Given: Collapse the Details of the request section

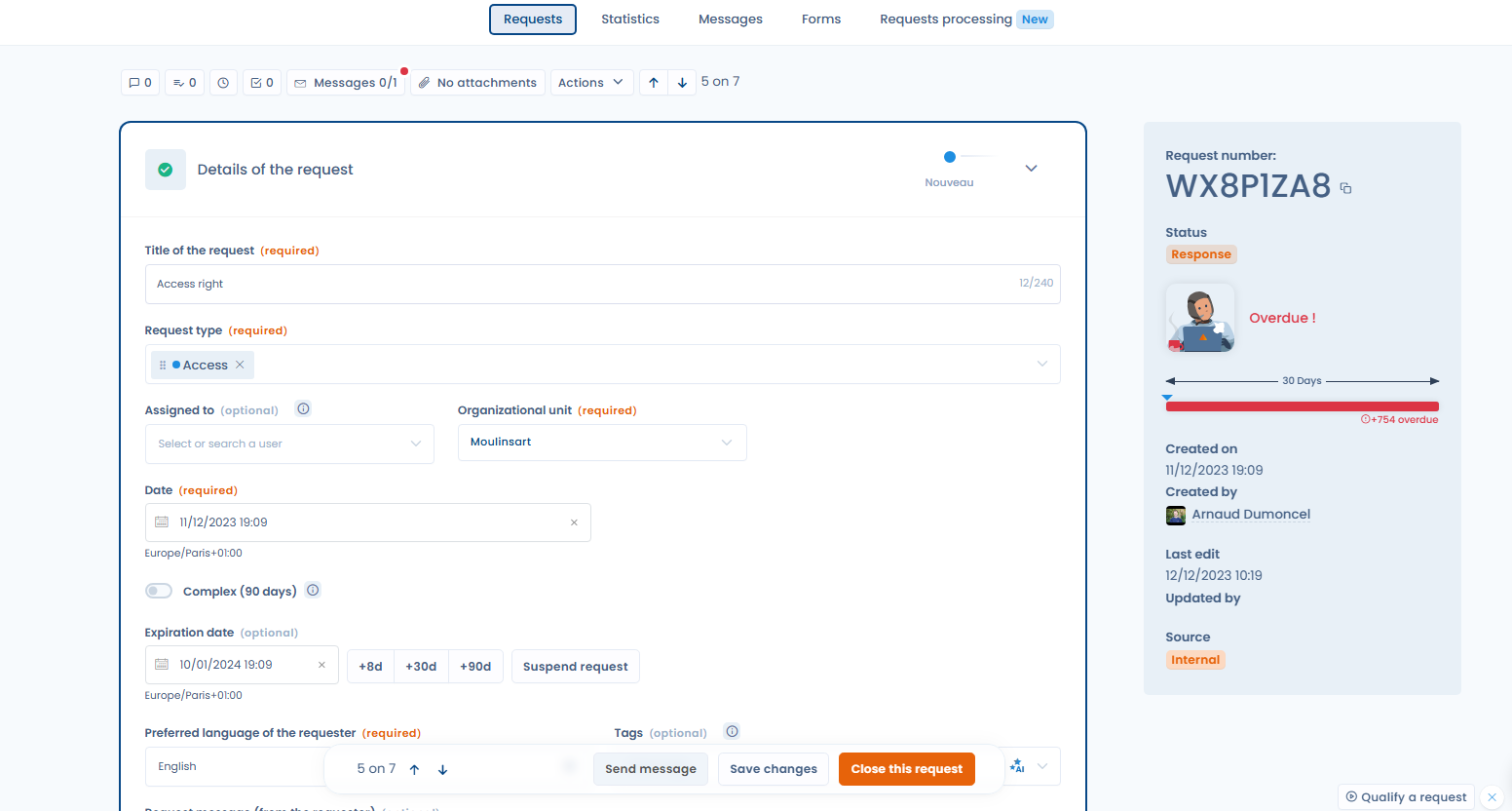Looking at the screenshot, I should tap(1030, 168).
